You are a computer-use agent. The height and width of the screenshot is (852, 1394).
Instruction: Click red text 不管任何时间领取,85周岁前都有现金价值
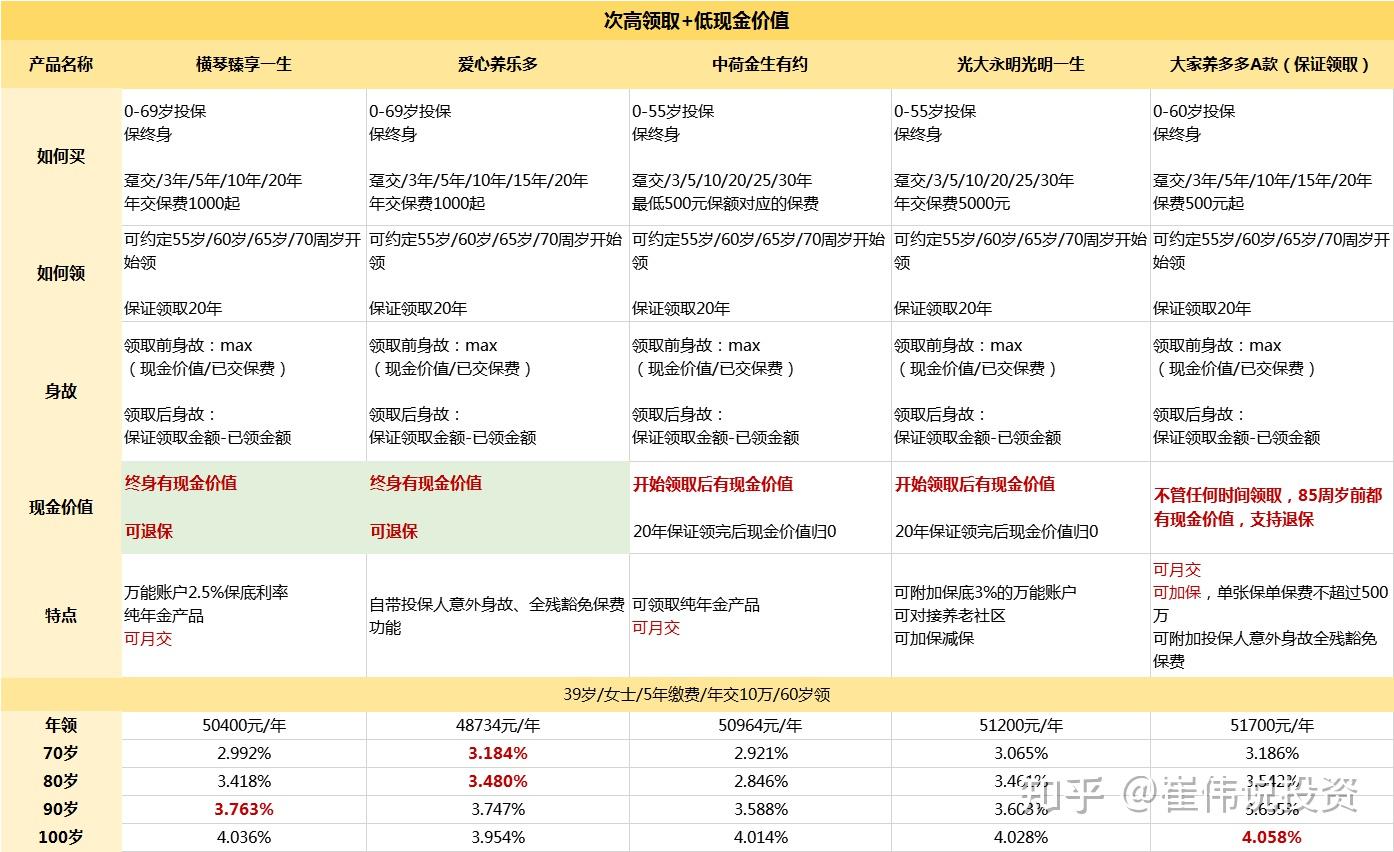pyautogui.click(x=1268, y=507)
